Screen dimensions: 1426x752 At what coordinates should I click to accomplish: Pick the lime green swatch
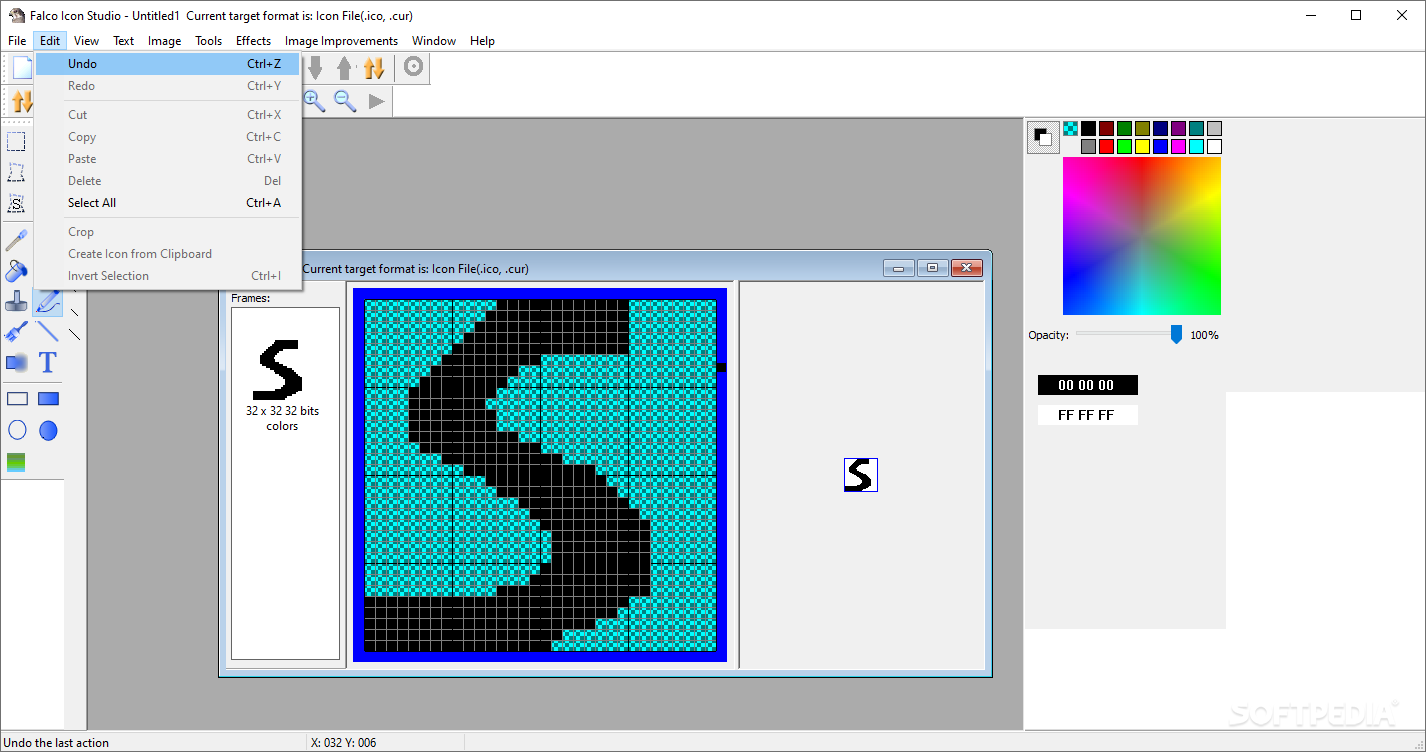[1124, 146]
